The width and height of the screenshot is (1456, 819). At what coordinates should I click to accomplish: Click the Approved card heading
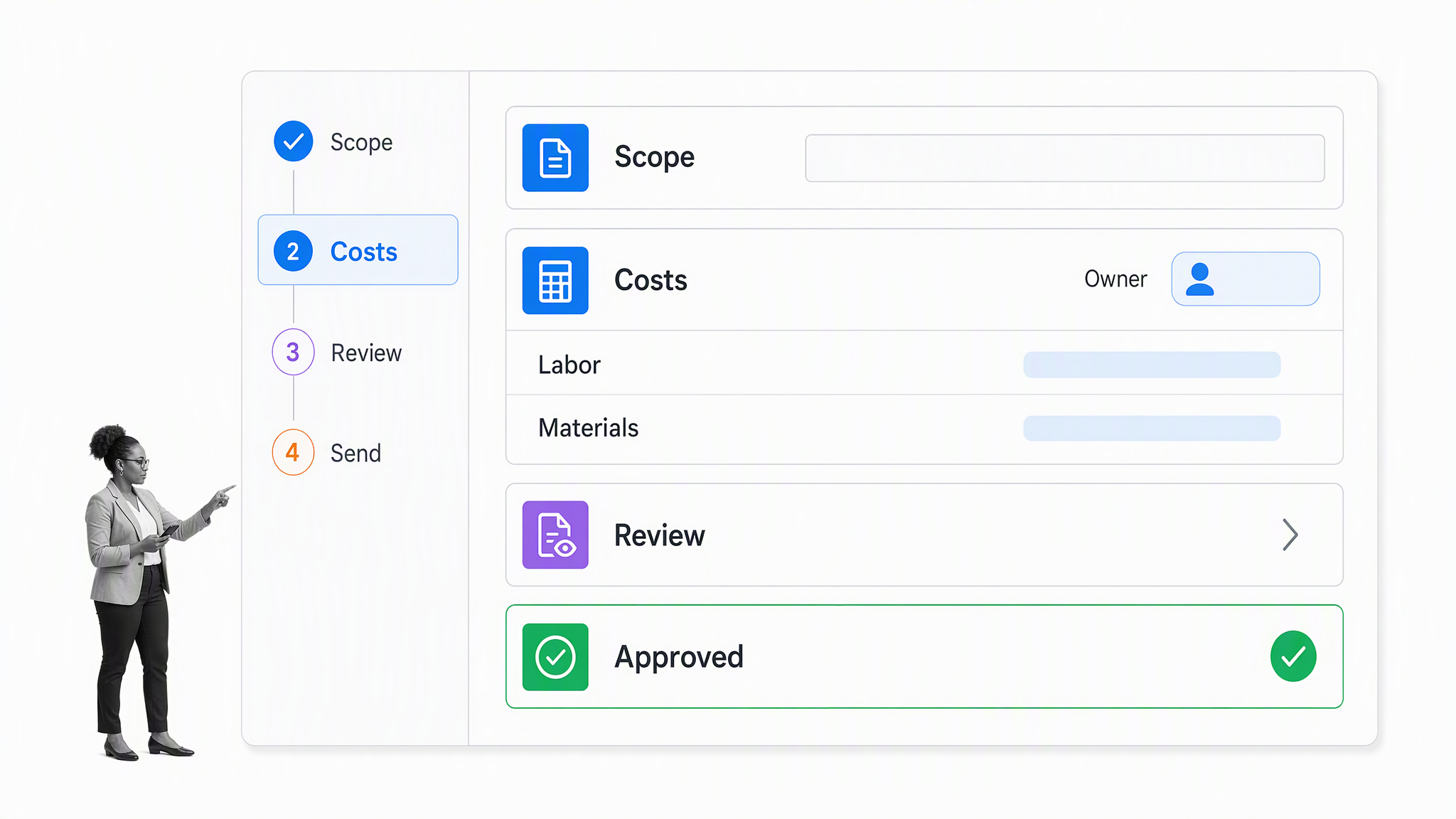tap(679, 657)
